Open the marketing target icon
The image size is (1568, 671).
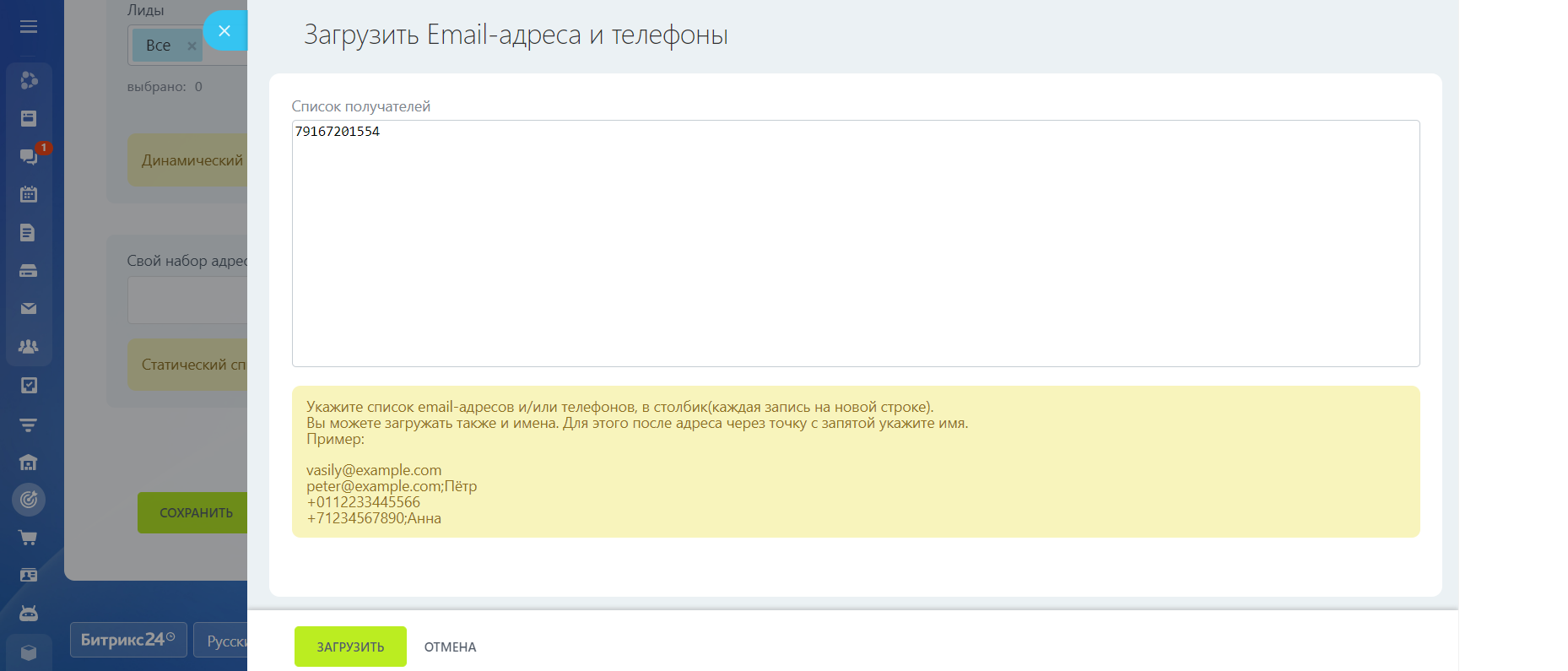coord(29,500)
